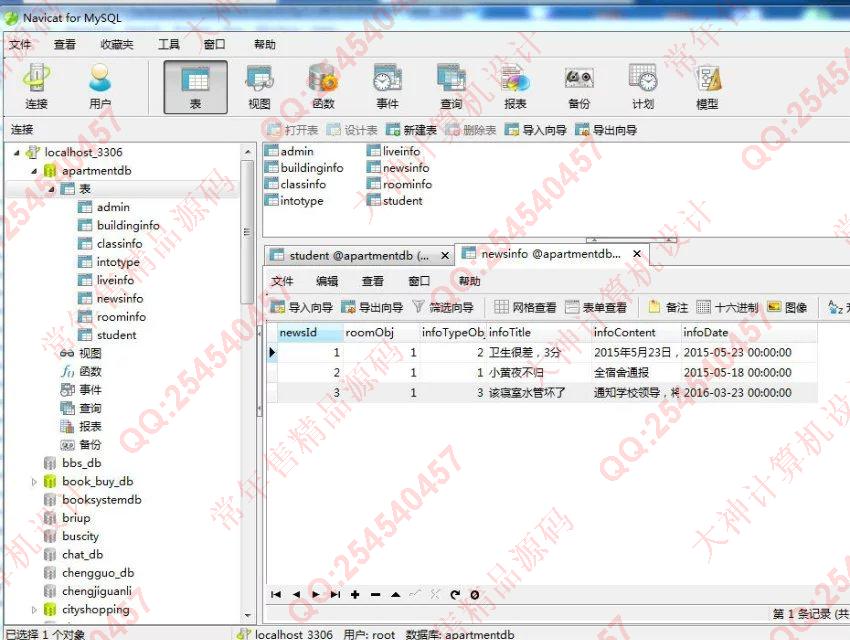Viewport: 850px width, 640px height.
Task: Select the 表 (Table) toolbar button
Action: click(x=196, y=87)
